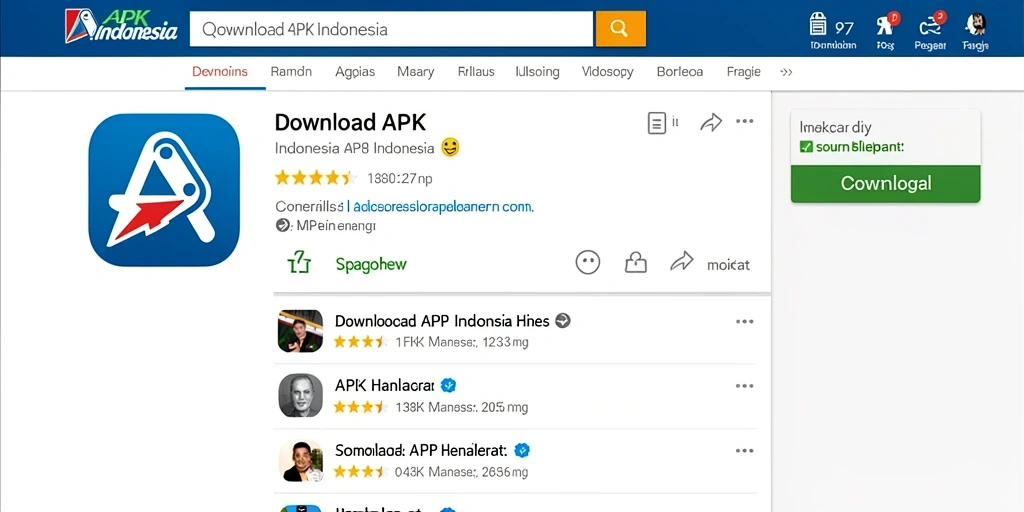Screen dimensions: 1024x512
Task: Select the Maary tab
Action: 415,72
